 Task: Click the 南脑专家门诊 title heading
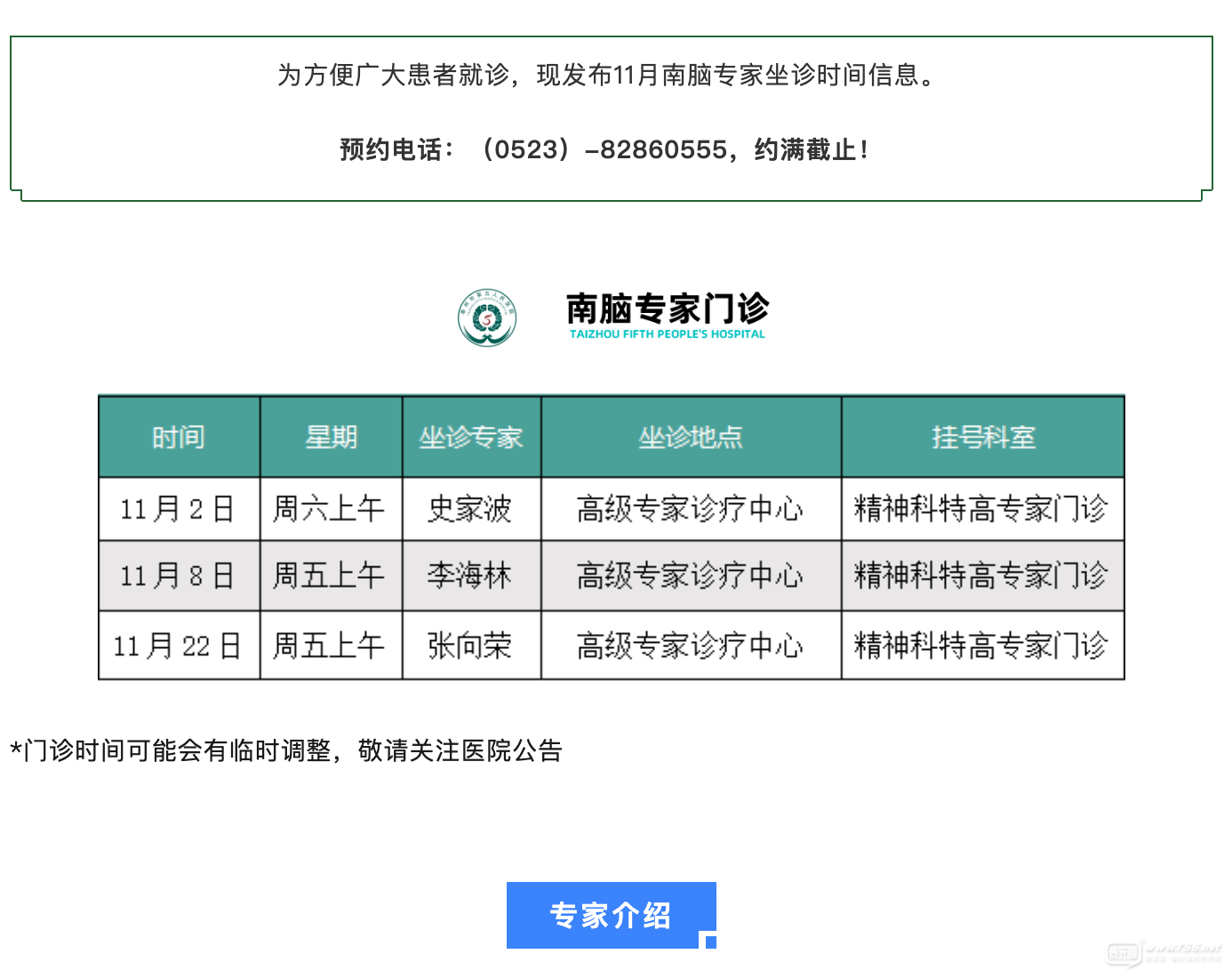pyautogui.click(x=667, y=309)
